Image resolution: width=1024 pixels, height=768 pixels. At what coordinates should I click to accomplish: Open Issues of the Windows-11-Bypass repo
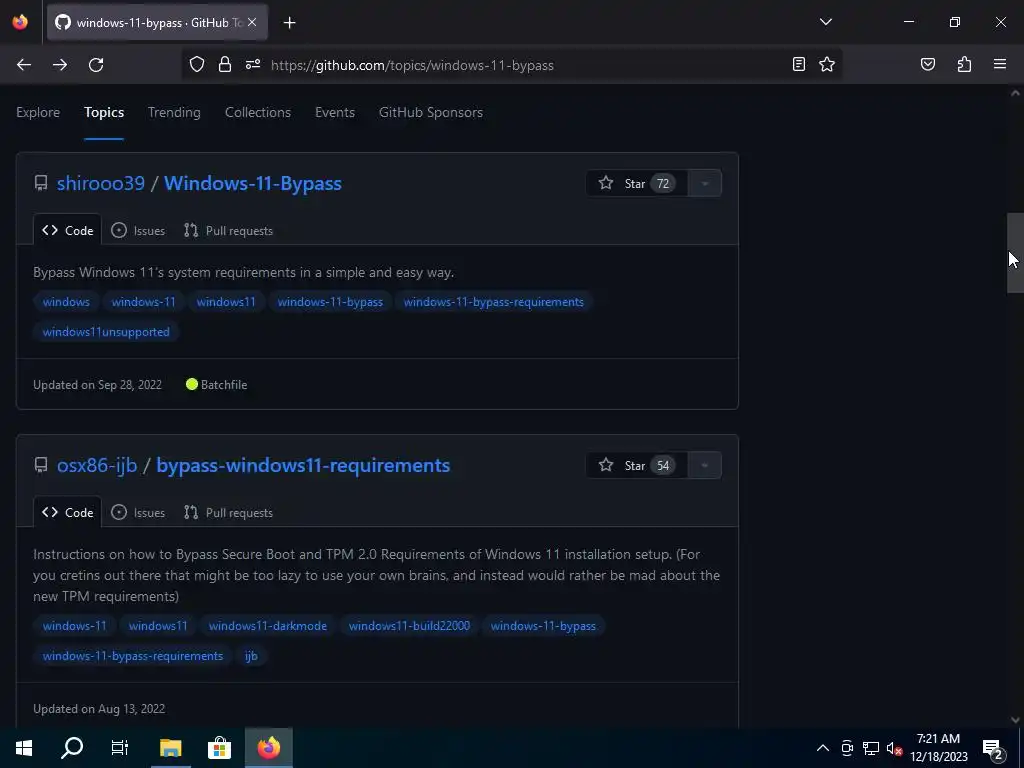tap(138, 231)
